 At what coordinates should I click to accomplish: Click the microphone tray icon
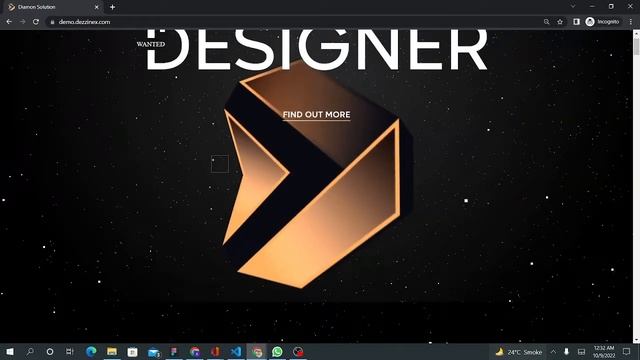pos(567,352)
